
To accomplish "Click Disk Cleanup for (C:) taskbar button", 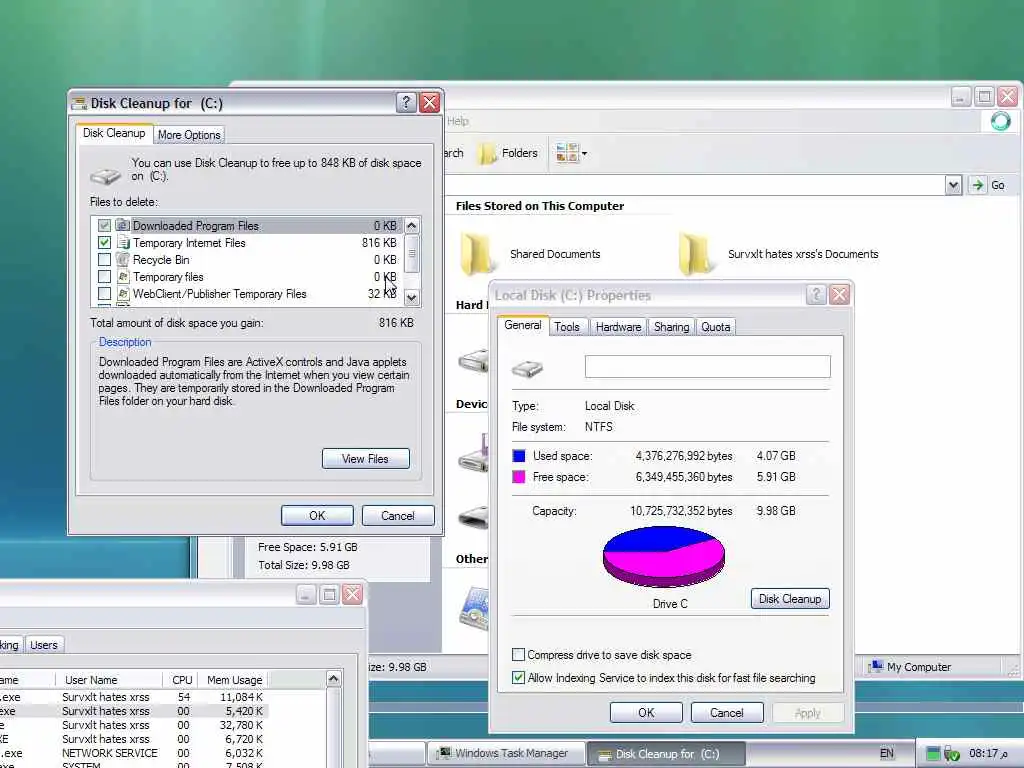I will point(665,754).
